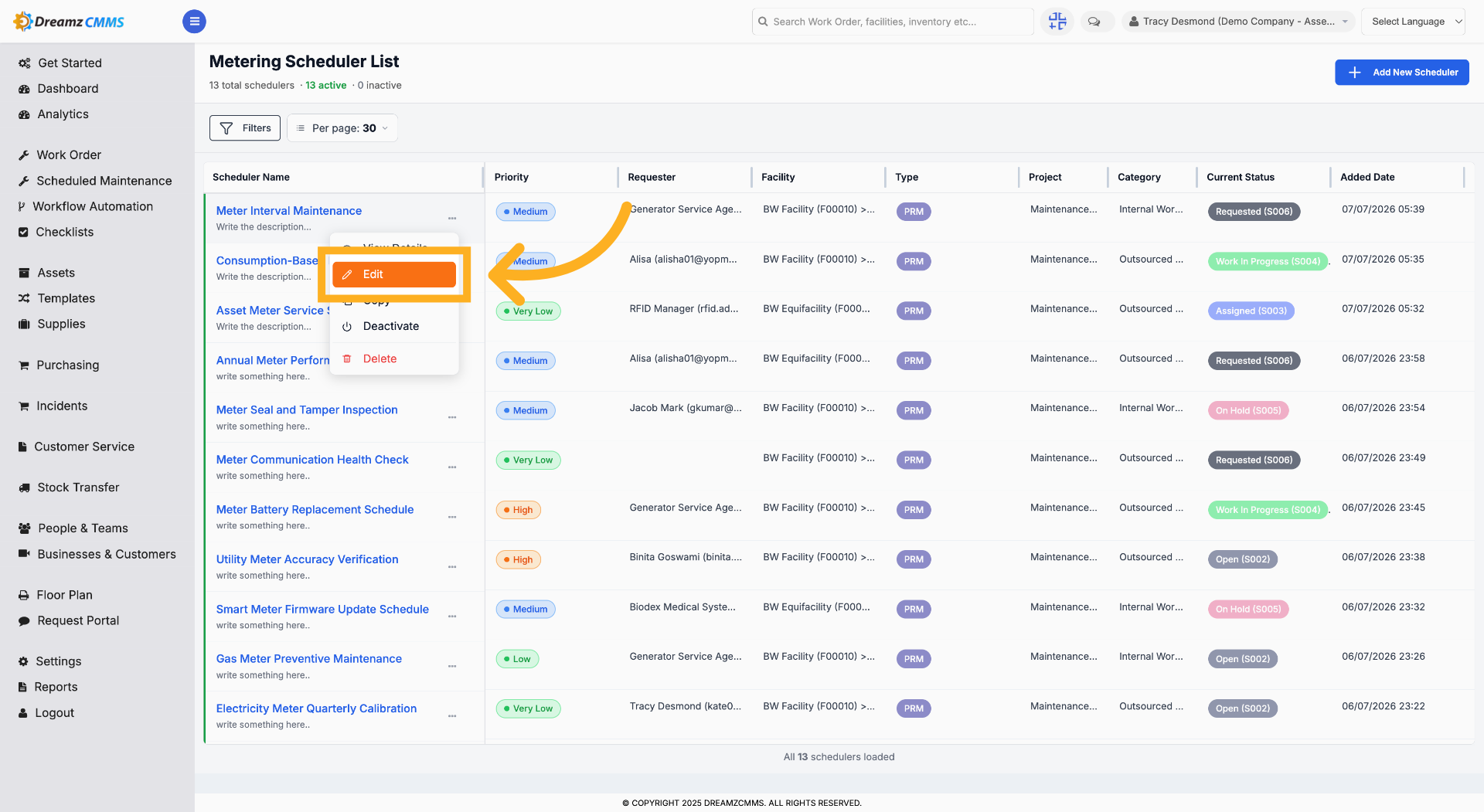Image resolution: width=1484 pixels, height=812 pixels.
Task: Open row options for Meter Seal and Tamper Inspection
Action: (x=452, y=417)
